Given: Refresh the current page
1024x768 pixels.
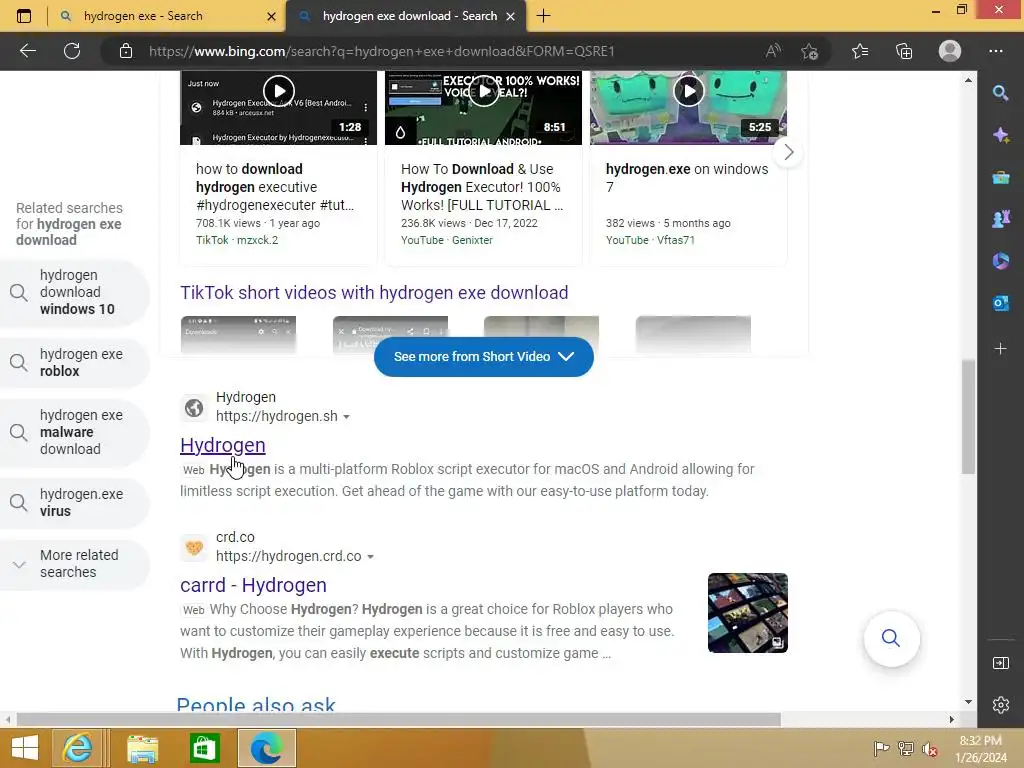Looking at the screenshot, I should click(72, 51).
